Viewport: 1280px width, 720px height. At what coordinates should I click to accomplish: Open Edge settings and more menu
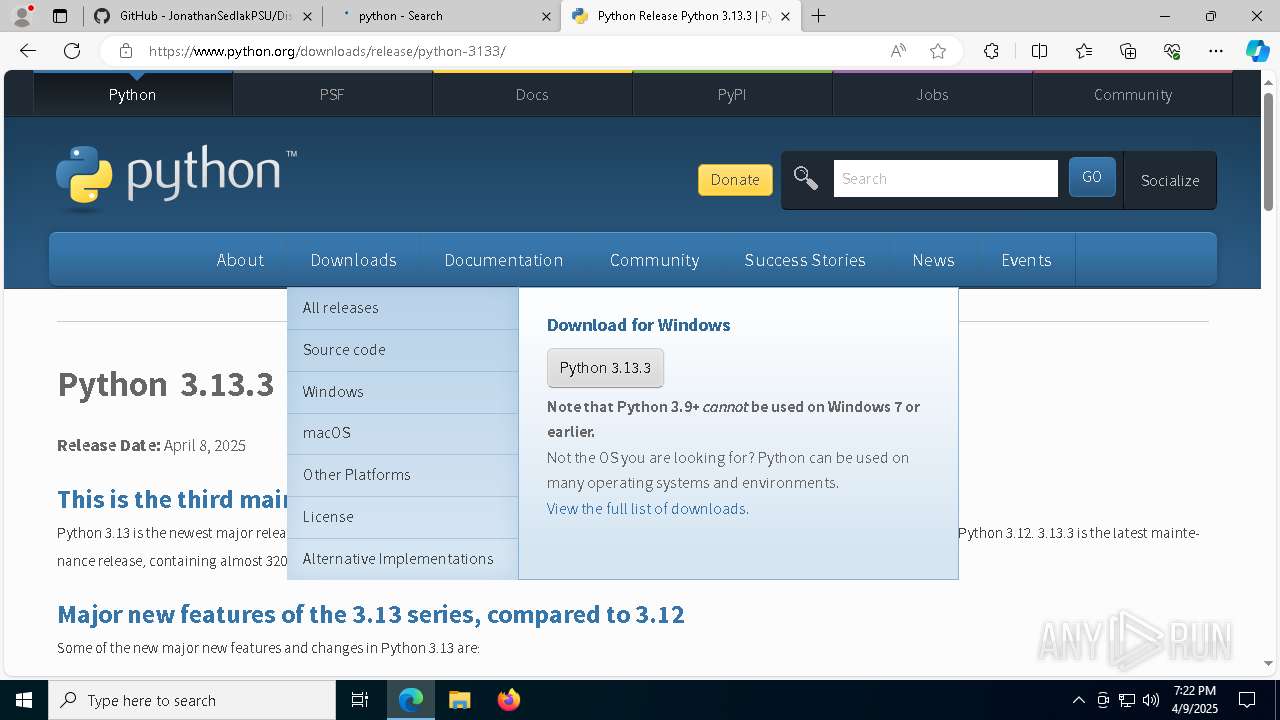(1216, 51)
